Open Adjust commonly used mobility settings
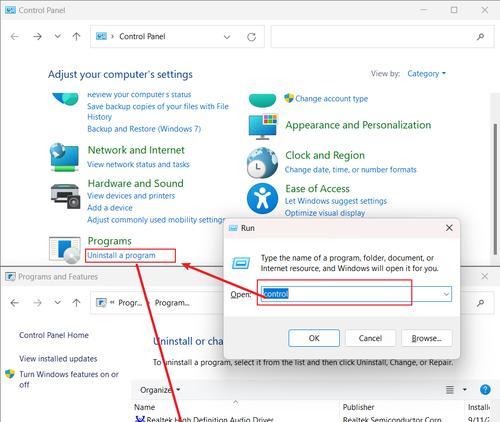The height and width of the screenshot is (422, 500). pyautogui.click(x=156, y=220)
